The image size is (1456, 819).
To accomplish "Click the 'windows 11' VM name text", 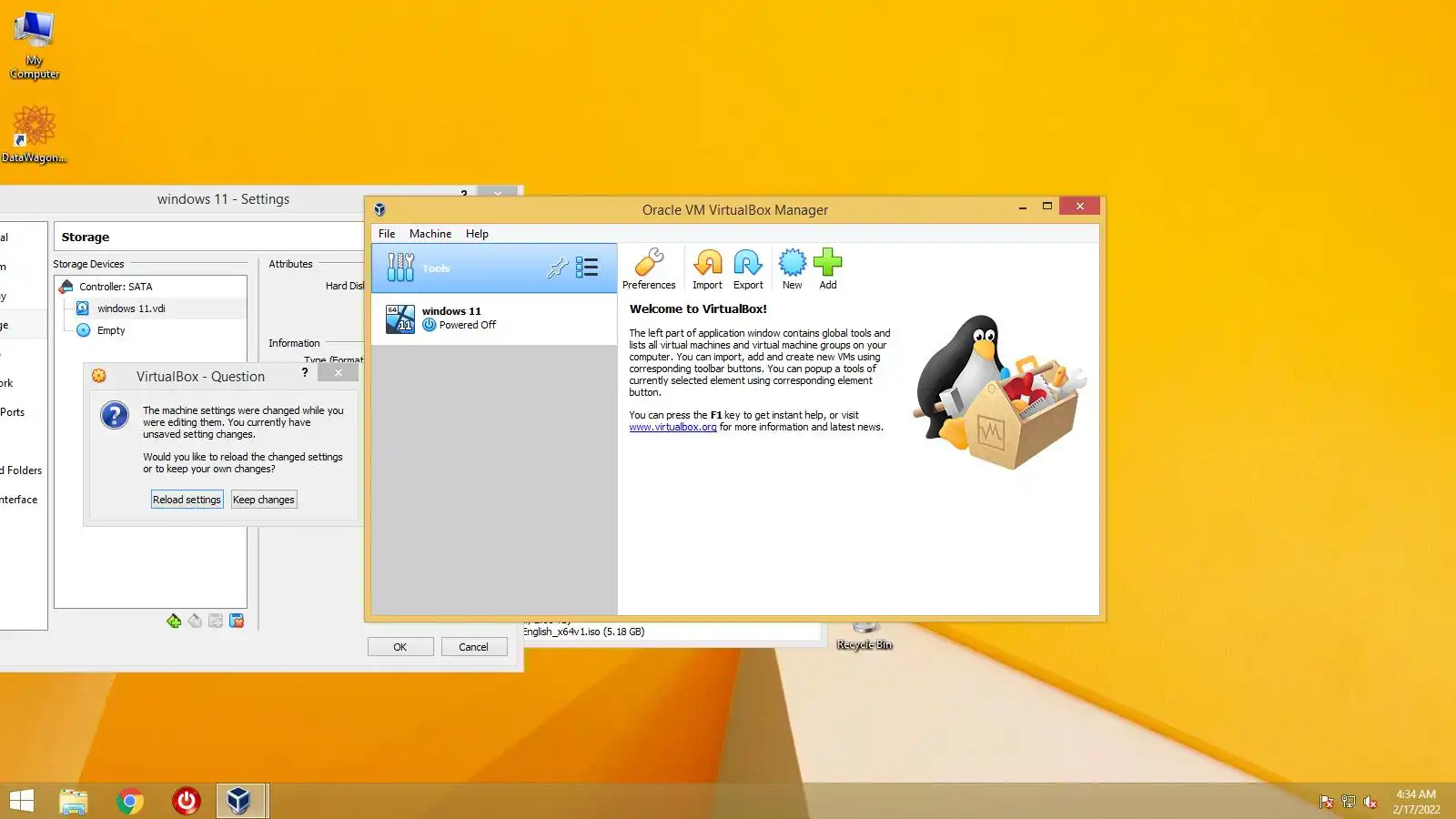I will [451, 311].
